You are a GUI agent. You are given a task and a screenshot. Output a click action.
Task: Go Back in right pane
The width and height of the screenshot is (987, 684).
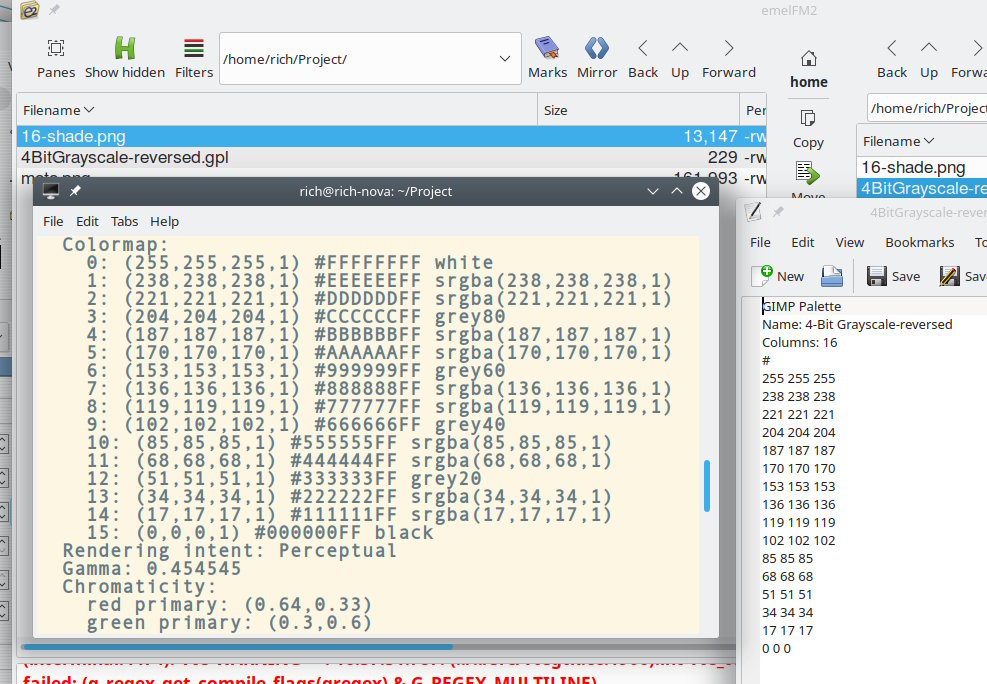[x=892, y=48]
